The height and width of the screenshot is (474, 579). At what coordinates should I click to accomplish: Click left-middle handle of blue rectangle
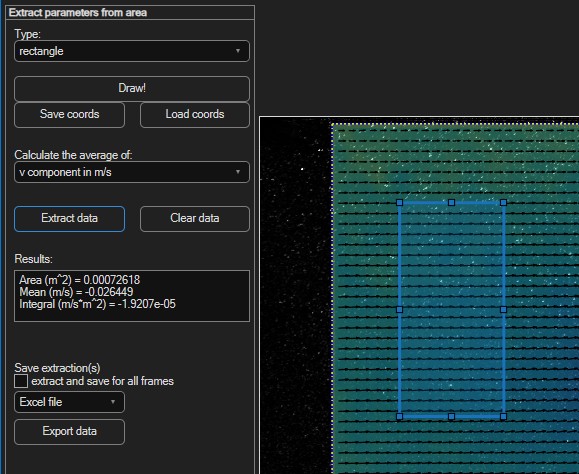coord(400,310)
